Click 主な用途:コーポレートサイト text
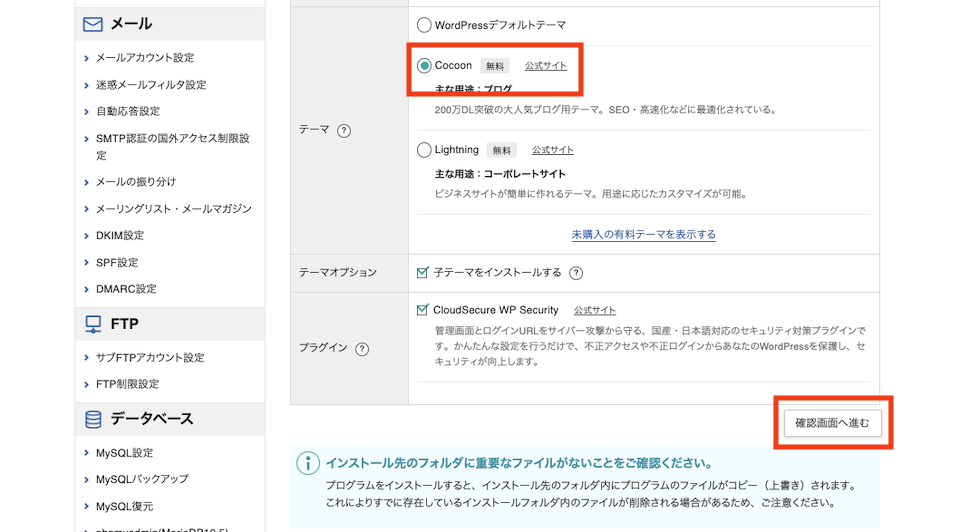Image resolution: width=960 pixels, height=532 pixels. pyautogui.click(x=500, y=174)
